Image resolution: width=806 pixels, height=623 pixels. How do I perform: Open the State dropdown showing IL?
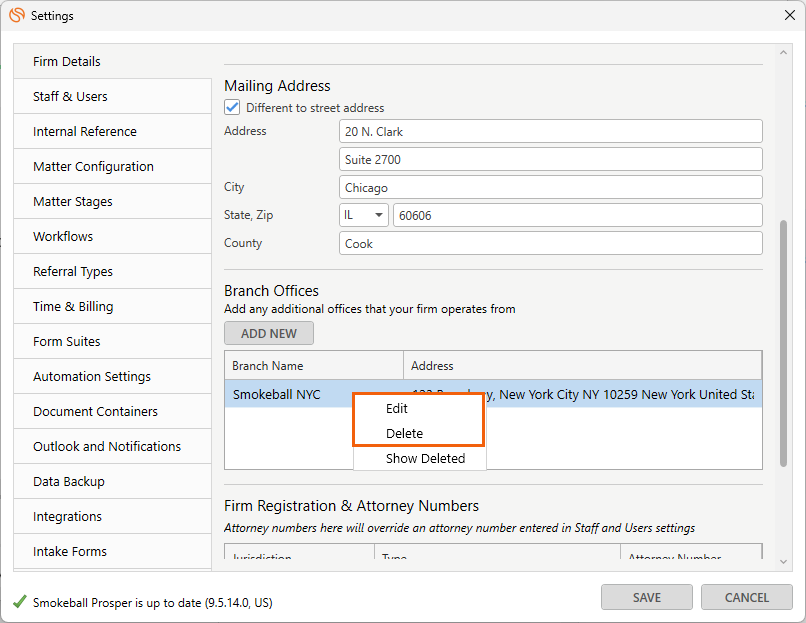coord(364,215)
